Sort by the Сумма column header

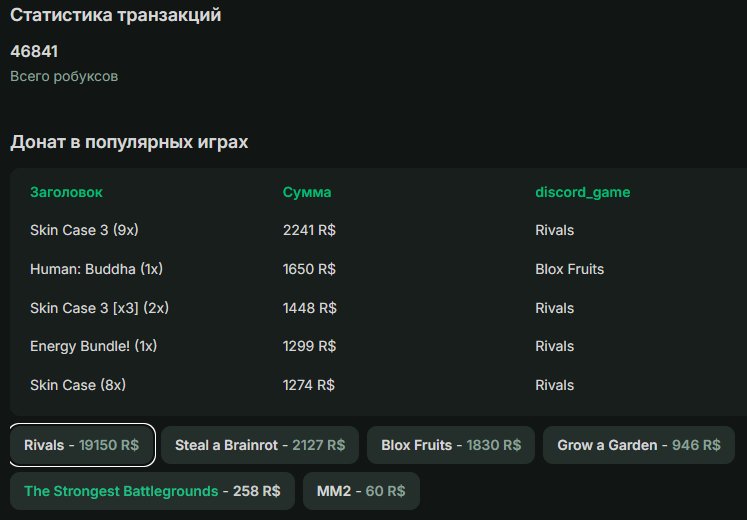coord(307,192)
